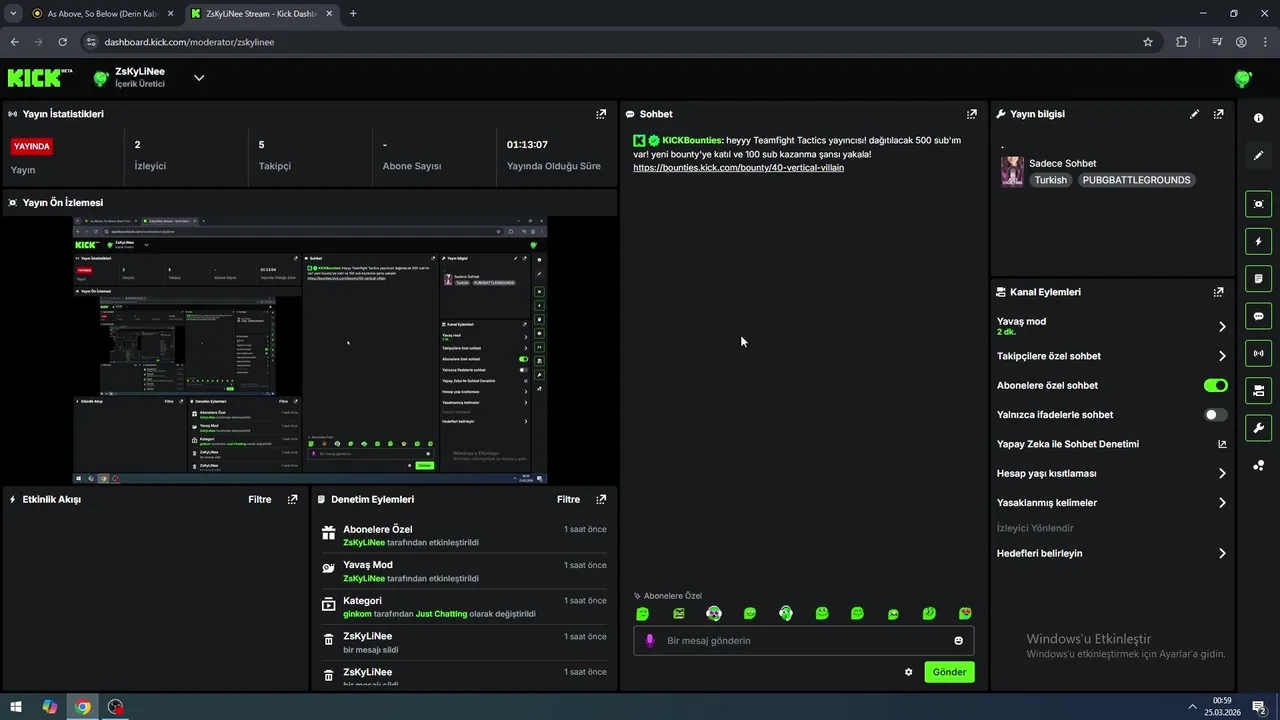Screen dimensions: 1280x720
Task: Show hidden system tray icons
Action: (1191, 707)
